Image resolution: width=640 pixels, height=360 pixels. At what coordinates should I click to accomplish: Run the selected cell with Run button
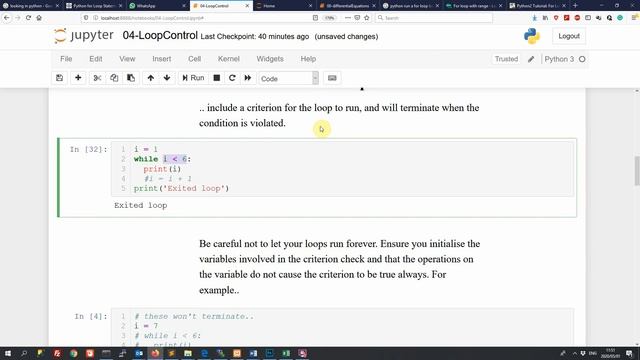(x=193, y=78)
